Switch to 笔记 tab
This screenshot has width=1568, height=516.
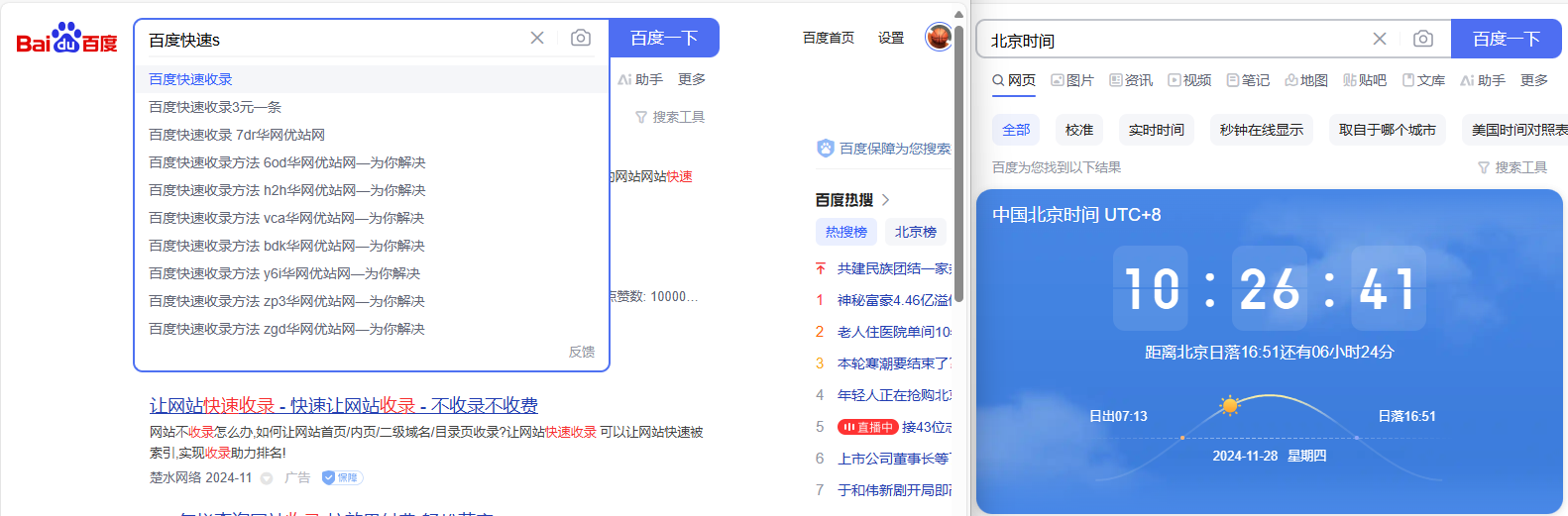(1248, 80)
